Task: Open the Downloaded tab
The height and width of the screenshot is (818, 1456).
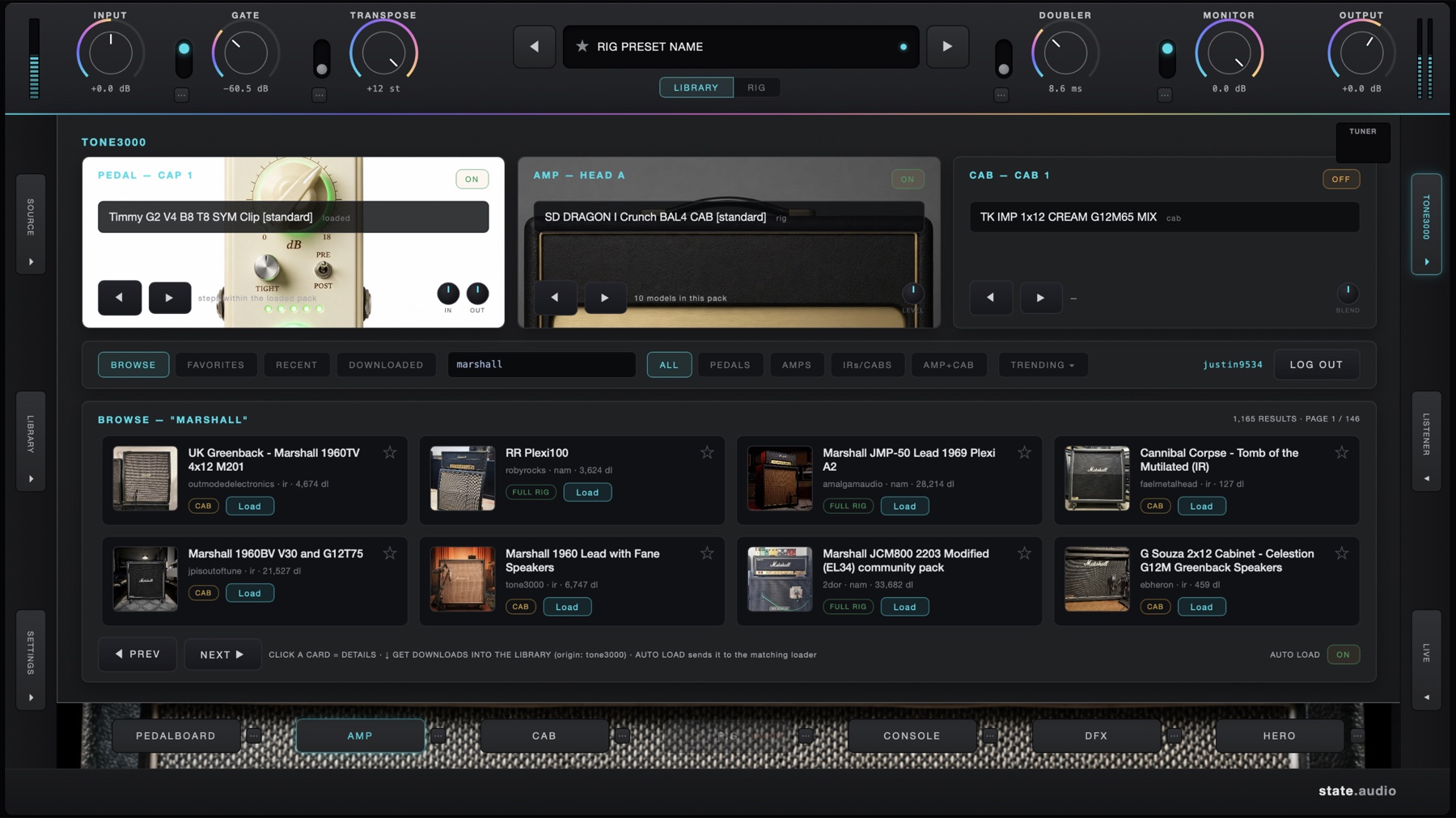Action: [386, 365]
